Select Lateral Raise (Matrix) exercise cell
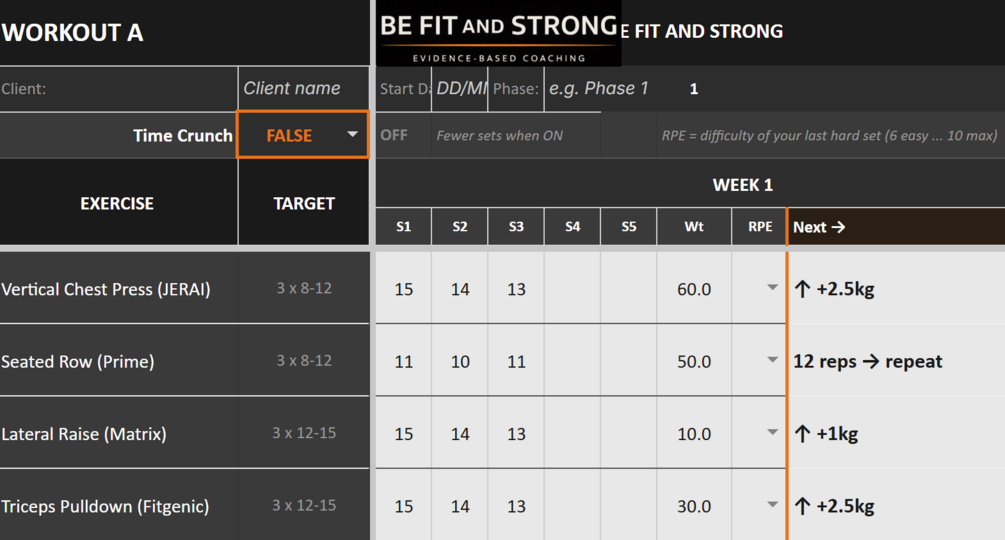The width and height of the screenshot is (1005, 540). click(x=118, y=434)
